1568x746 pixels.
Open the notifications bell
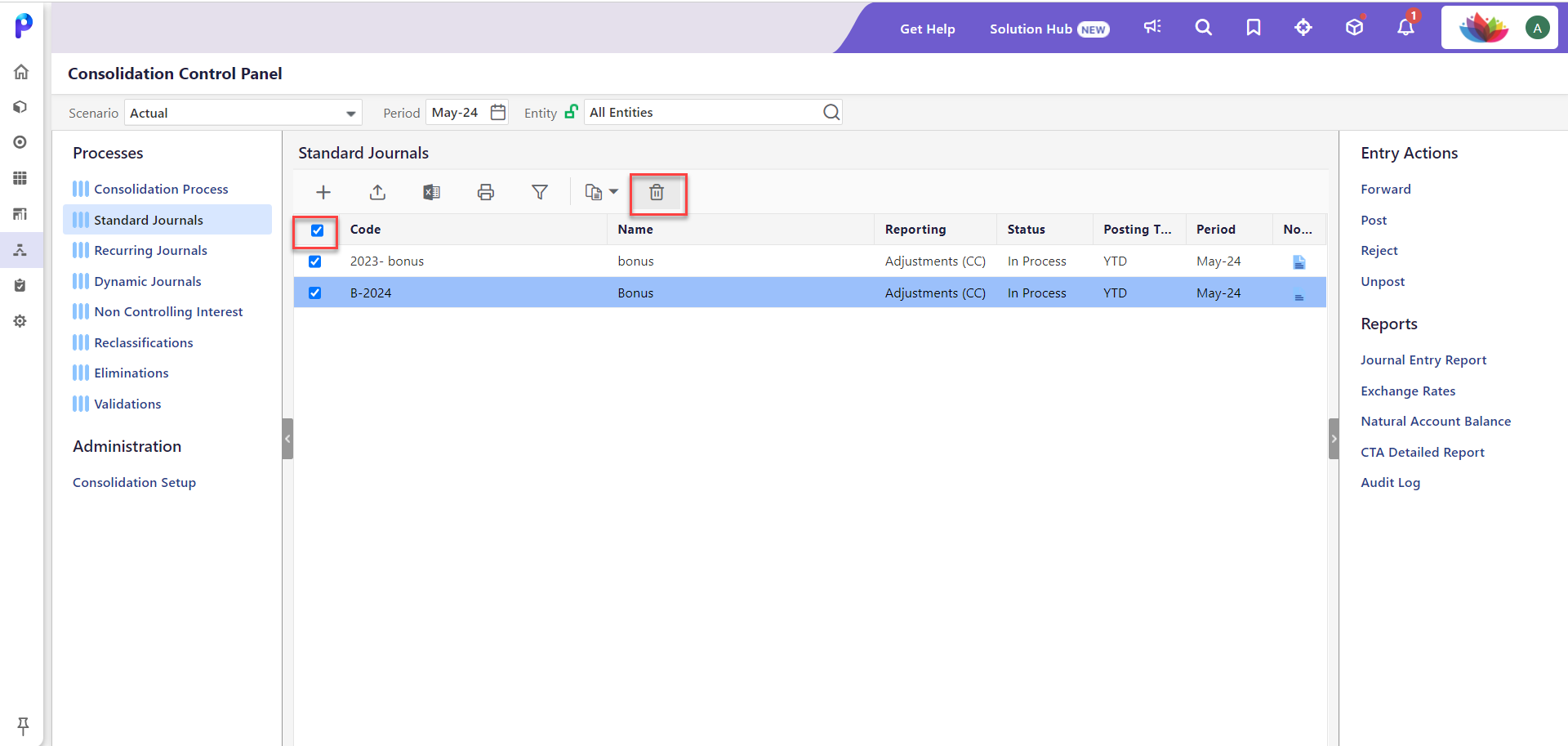pyautogui.click(x=1405, y=28)
